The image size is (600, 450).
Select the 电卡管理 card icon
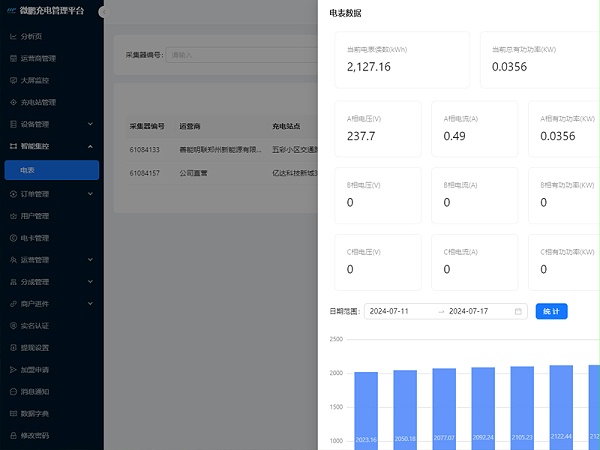pos(13,238)
